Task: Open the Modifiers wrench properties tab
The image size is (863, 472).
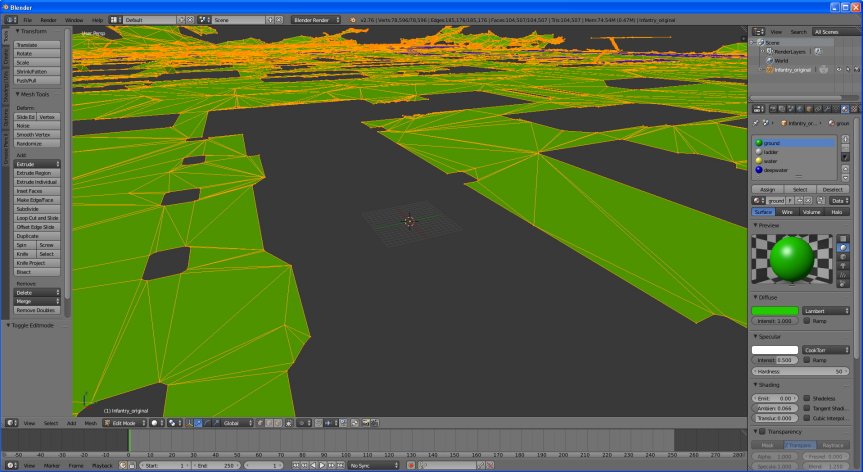Action: pos(827,109)
